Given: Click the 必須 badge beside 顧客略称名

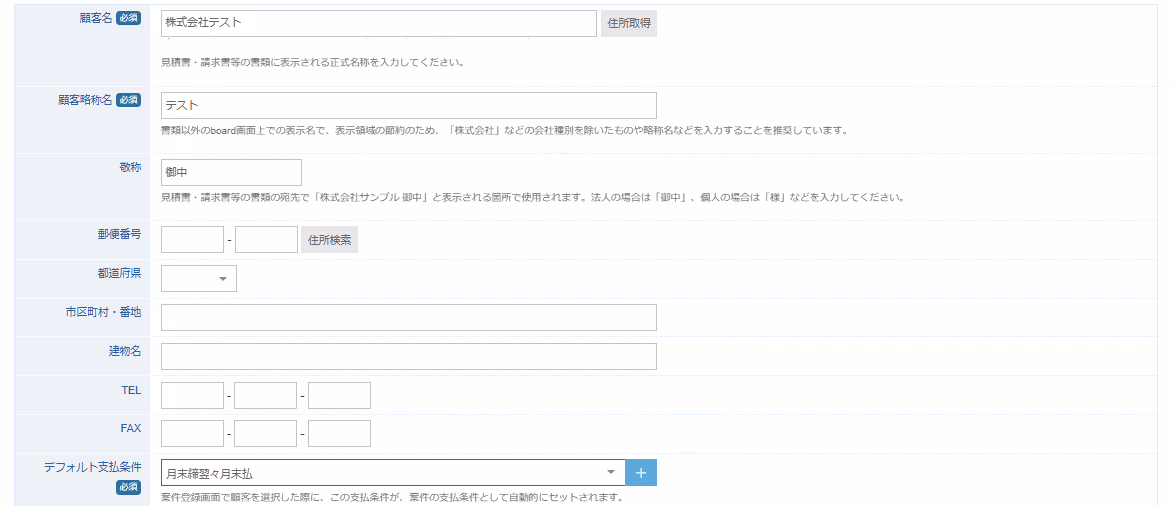Looking at the screenshot, I should (129, 100).
